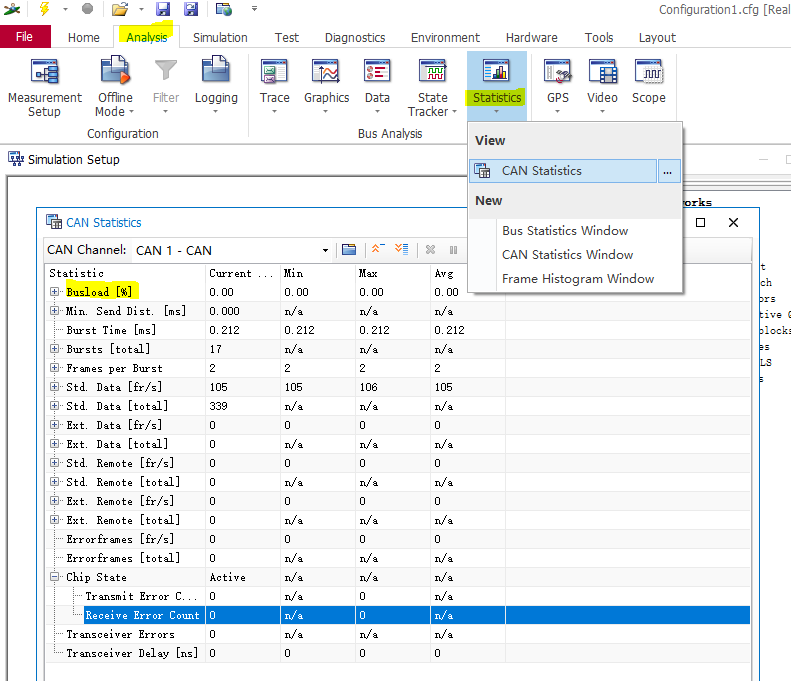Click the lightning bolt start measurement icon
The width and height of the screenshot is (791, 685).
[x=44, y=9]
